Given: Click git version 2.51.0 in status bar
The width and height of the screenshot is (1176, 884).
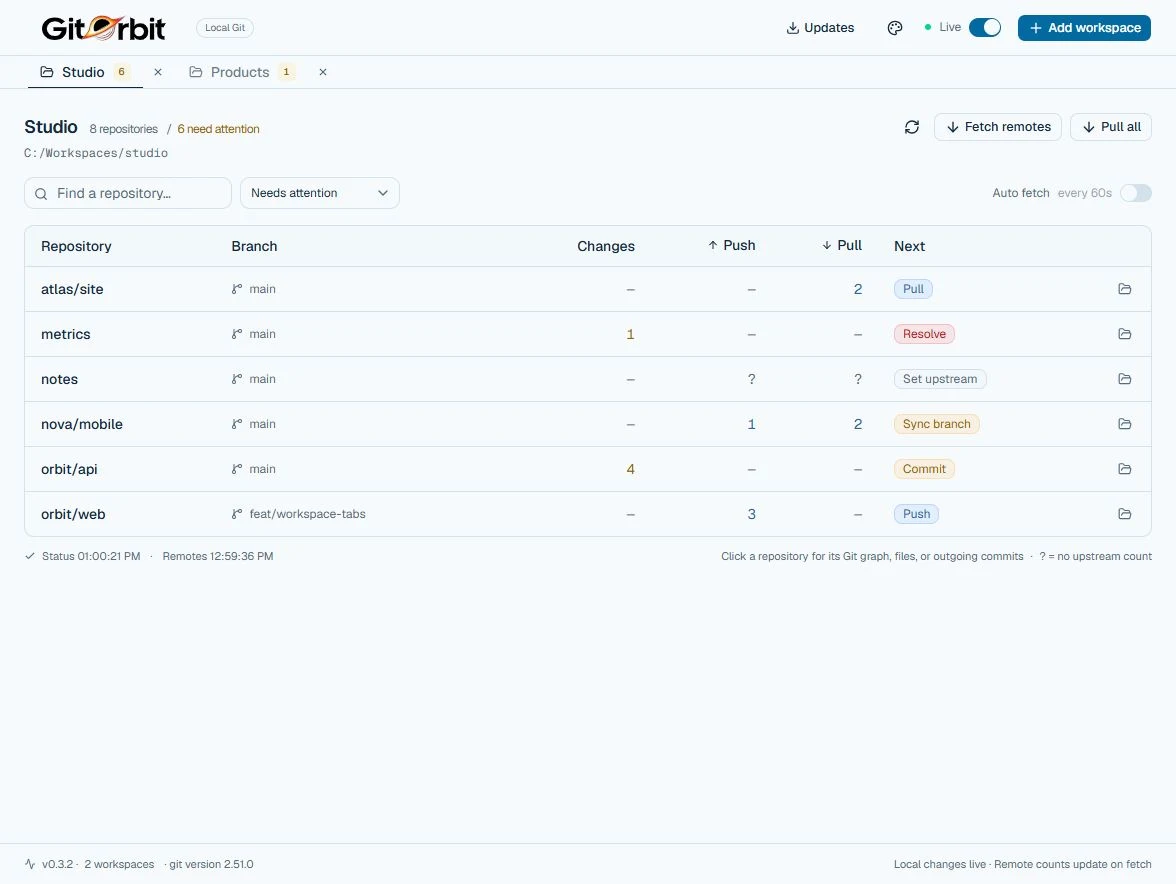Looking at the screenshot, I should tap(212, 864).
